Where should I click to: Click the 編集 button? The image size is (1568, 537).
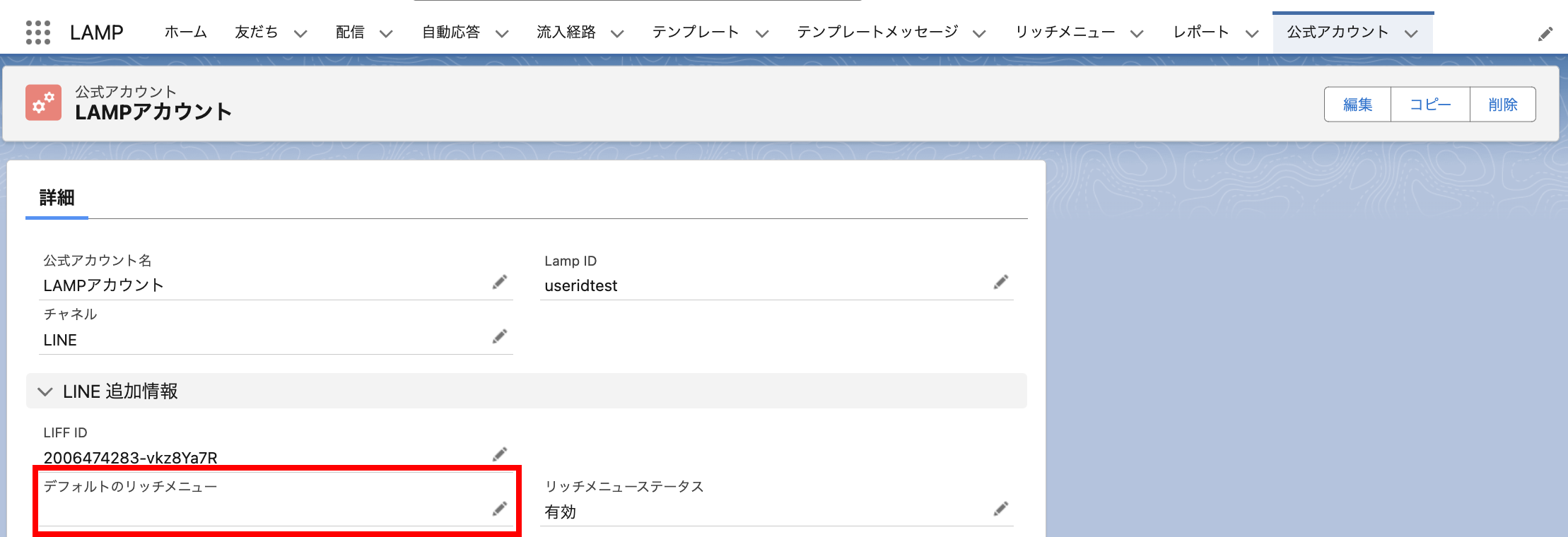click(1357, 105)
